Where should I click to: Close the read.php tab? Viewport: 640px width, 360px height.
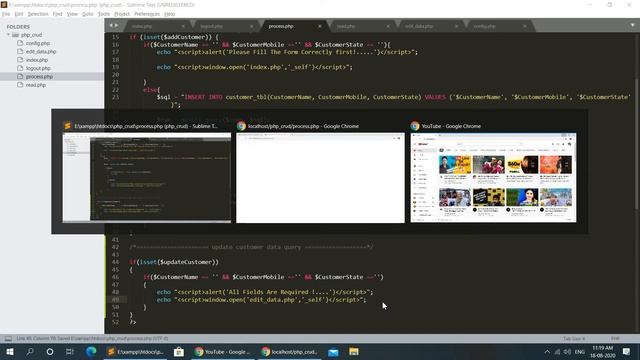pyautogui.click(x=388, y=26)
